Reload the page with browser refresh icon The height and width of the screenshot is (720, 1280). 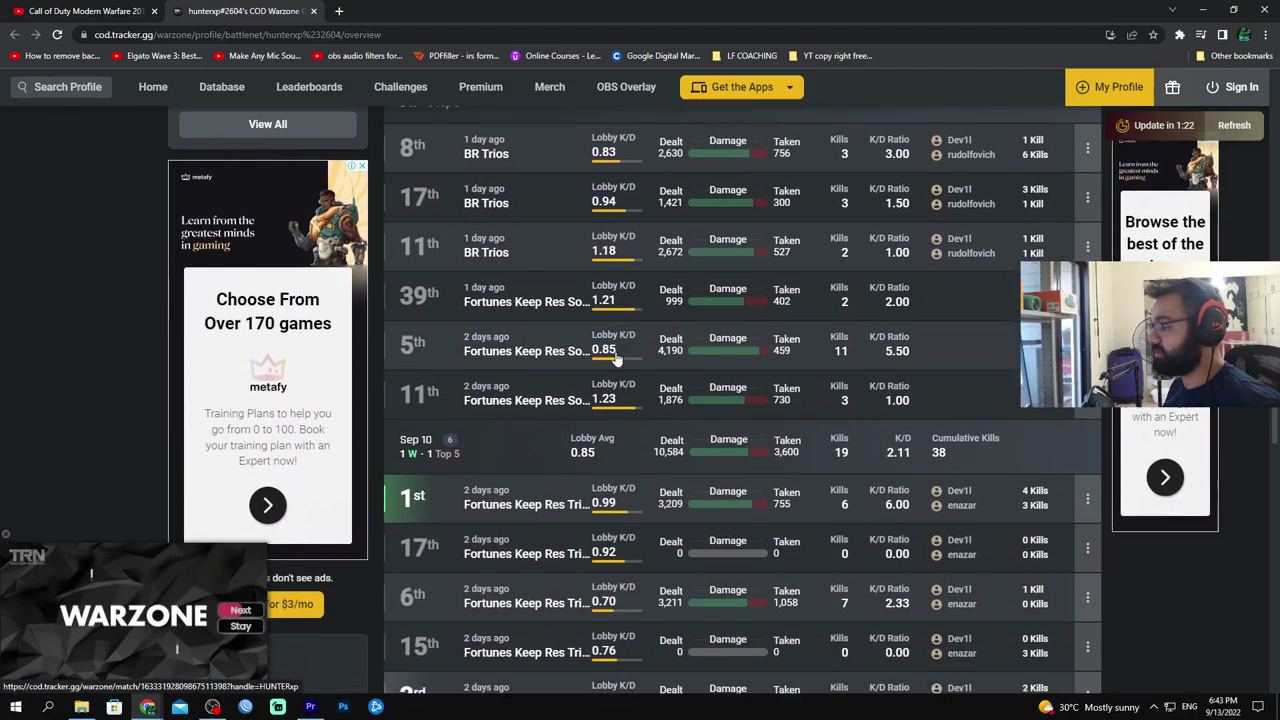(57, 35)
